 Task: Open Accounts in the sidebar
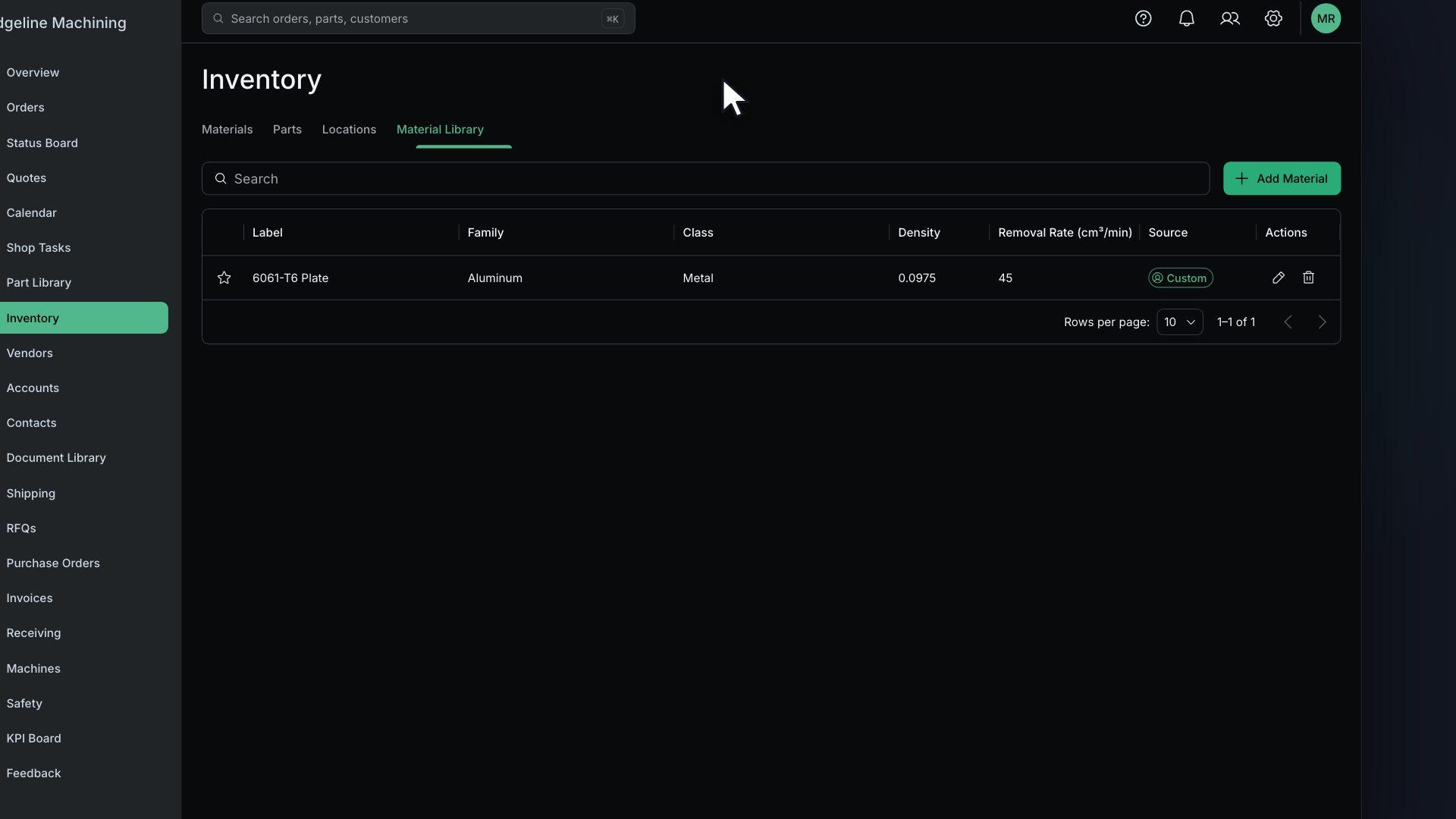[x=33, y=388]
